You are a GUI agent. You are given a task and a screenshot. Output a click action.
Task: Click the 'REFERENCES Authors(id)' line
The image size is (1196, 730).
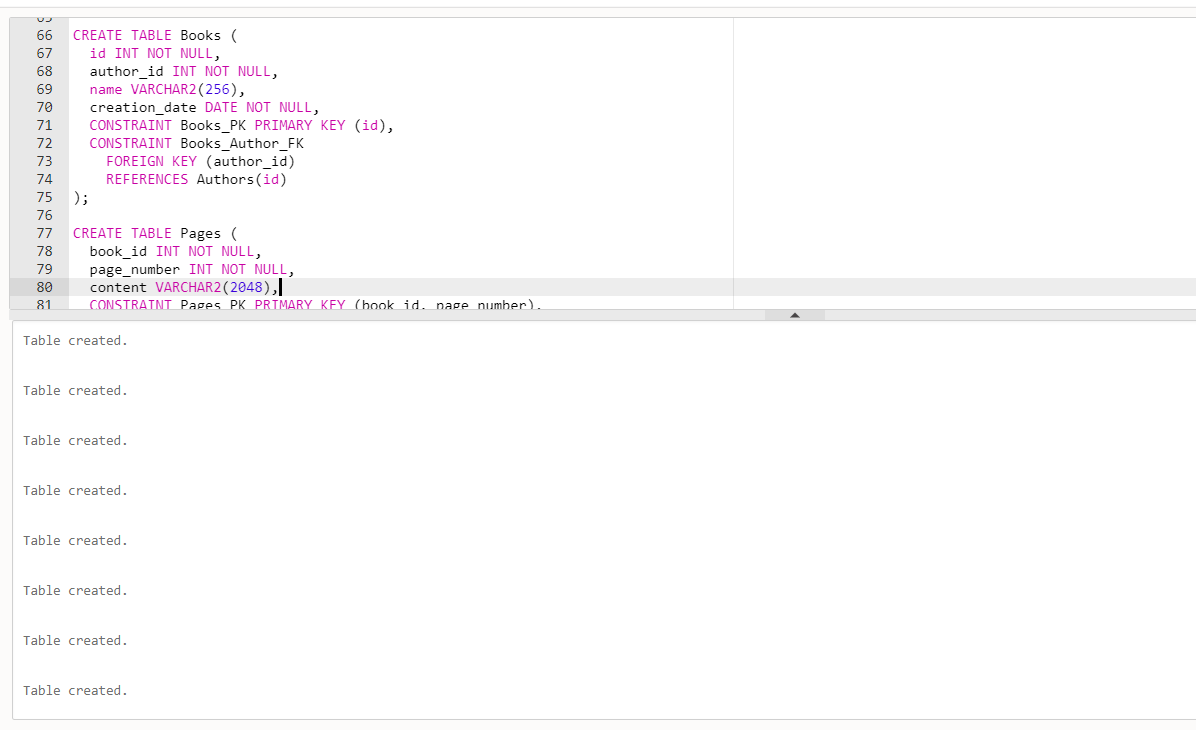196,179
